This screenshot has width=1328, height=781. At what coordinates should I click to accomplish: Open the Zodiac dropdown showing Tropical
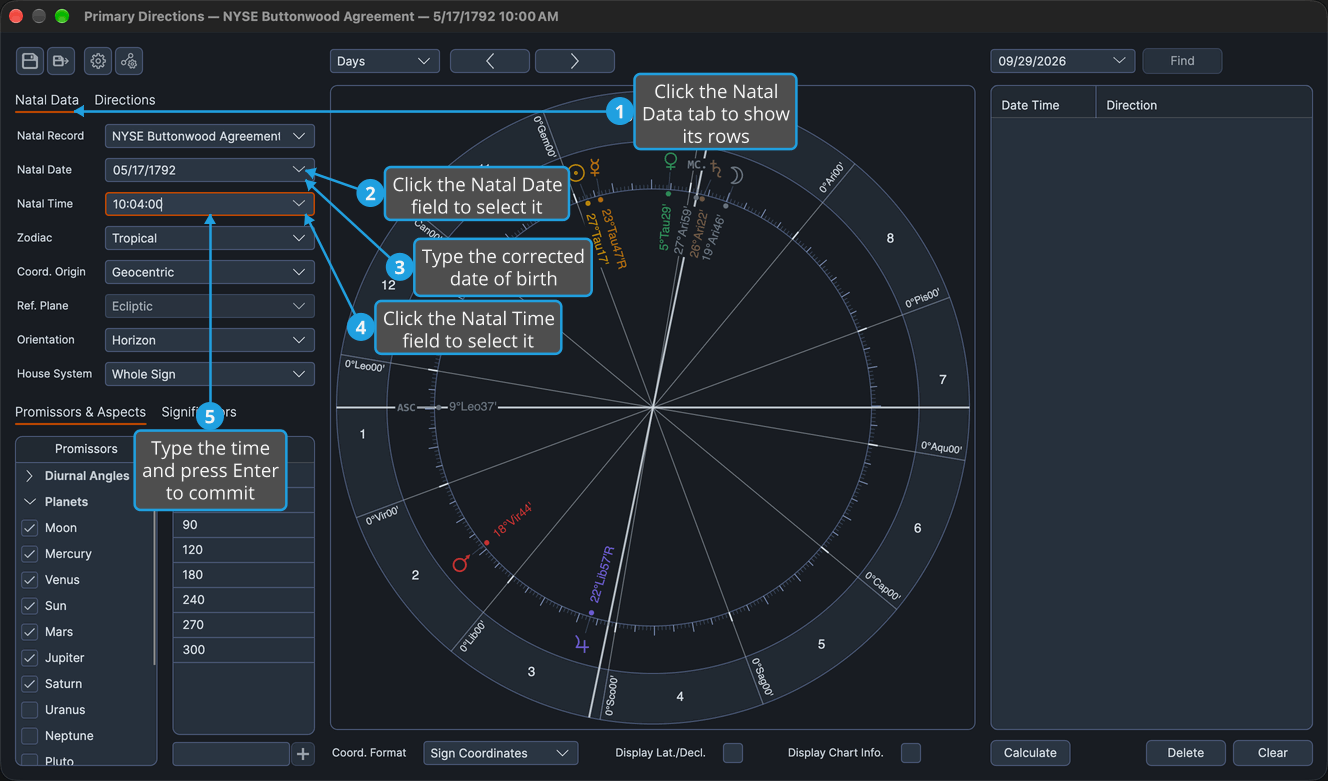click(x=210, y=238)
